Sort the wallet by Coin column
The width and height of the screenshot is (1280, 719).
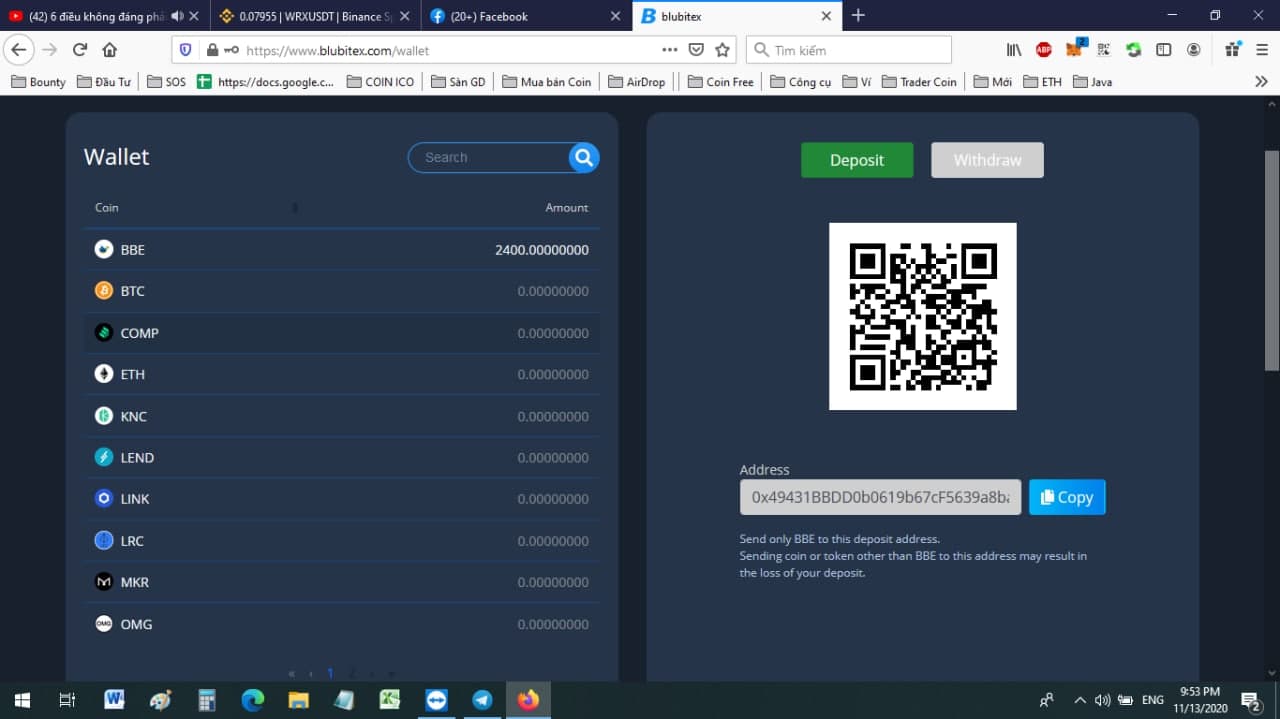[107, 207]
